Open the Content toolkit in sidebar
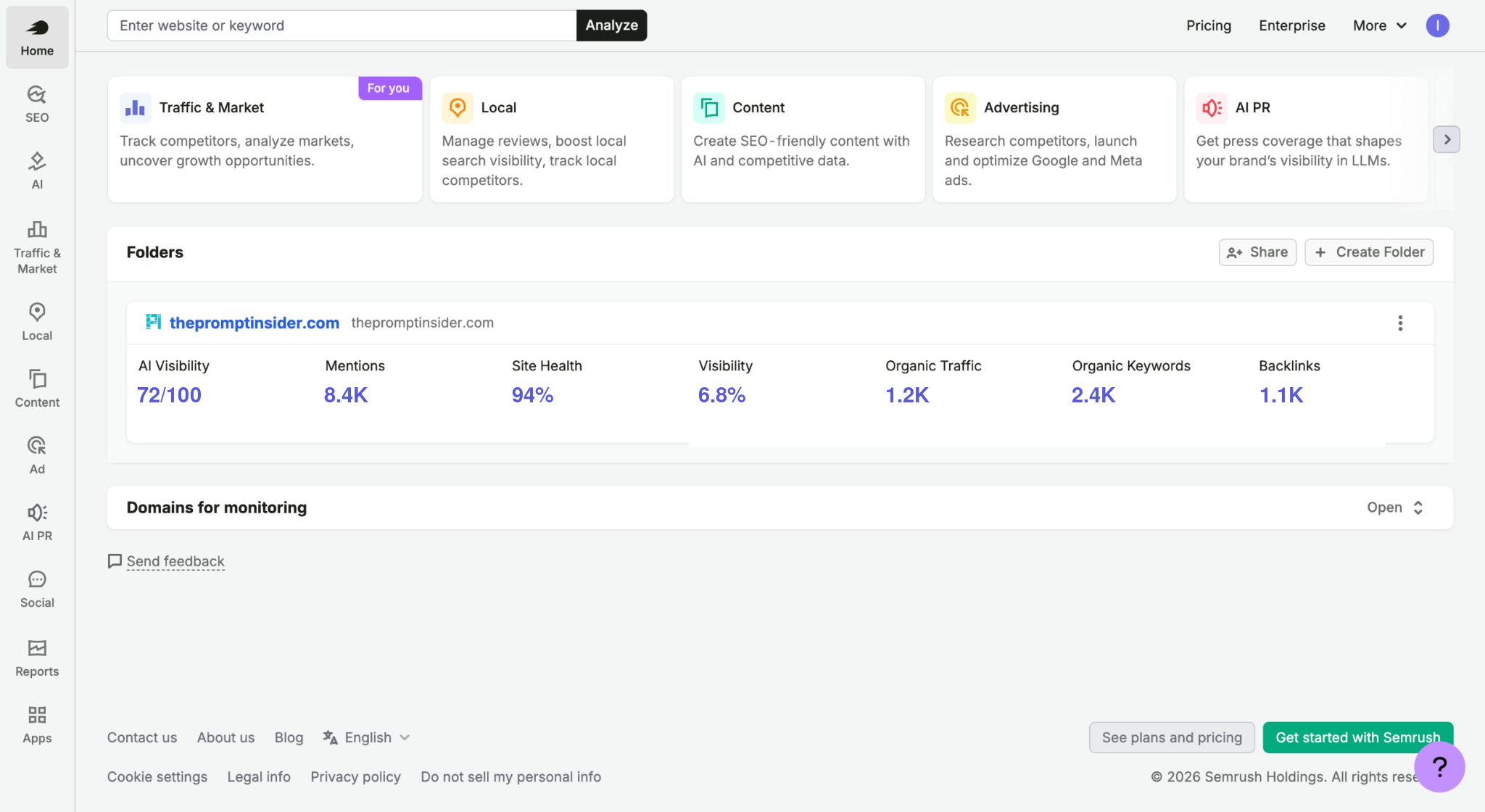Image resolution: width=1485 pixels, height=812 pixels. click(37, 389)
